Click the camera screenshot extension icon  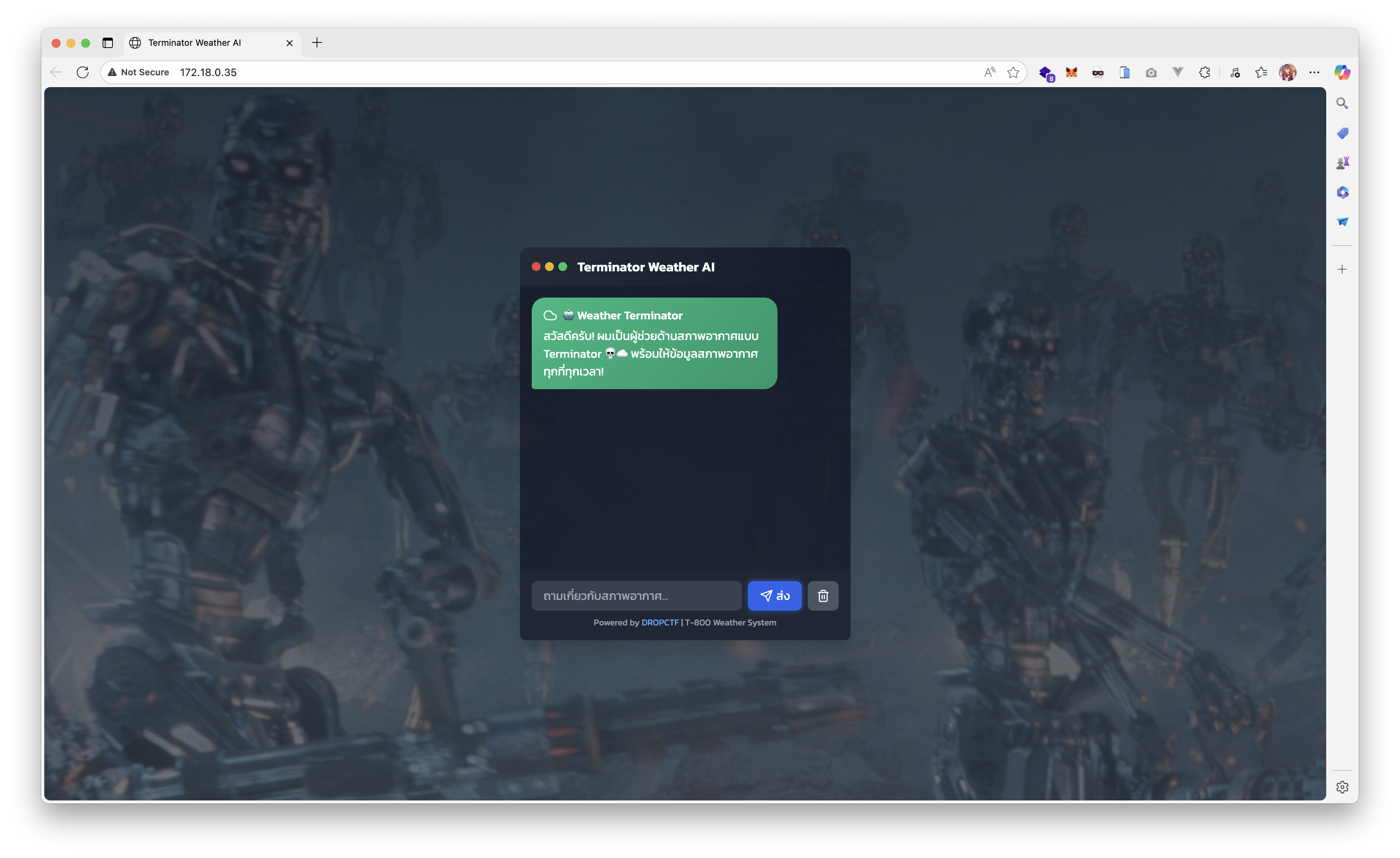coord(1151,72)
